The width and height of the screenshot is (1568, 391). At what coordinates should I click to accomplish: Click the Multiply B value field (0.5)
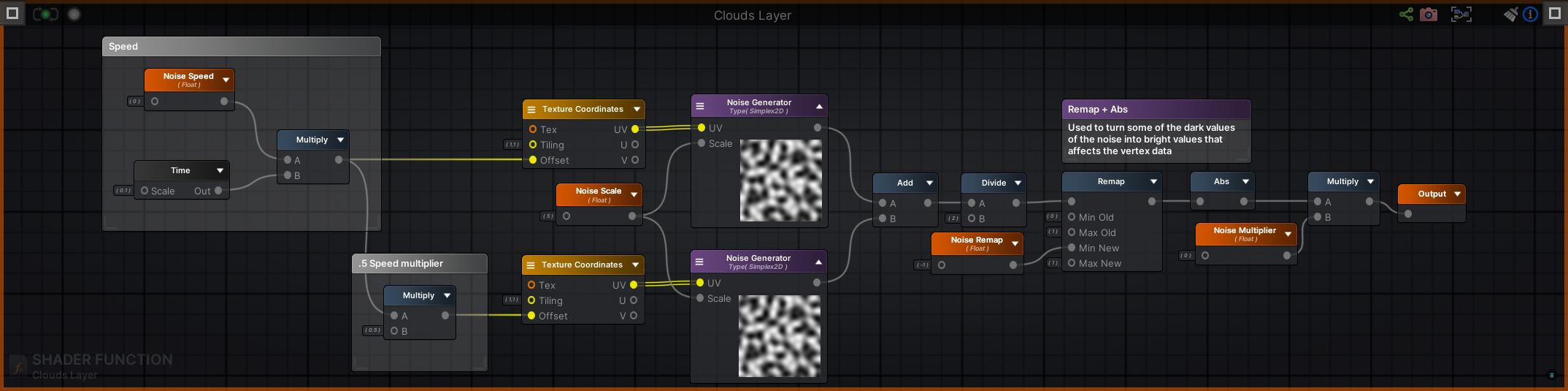[372, 330]
